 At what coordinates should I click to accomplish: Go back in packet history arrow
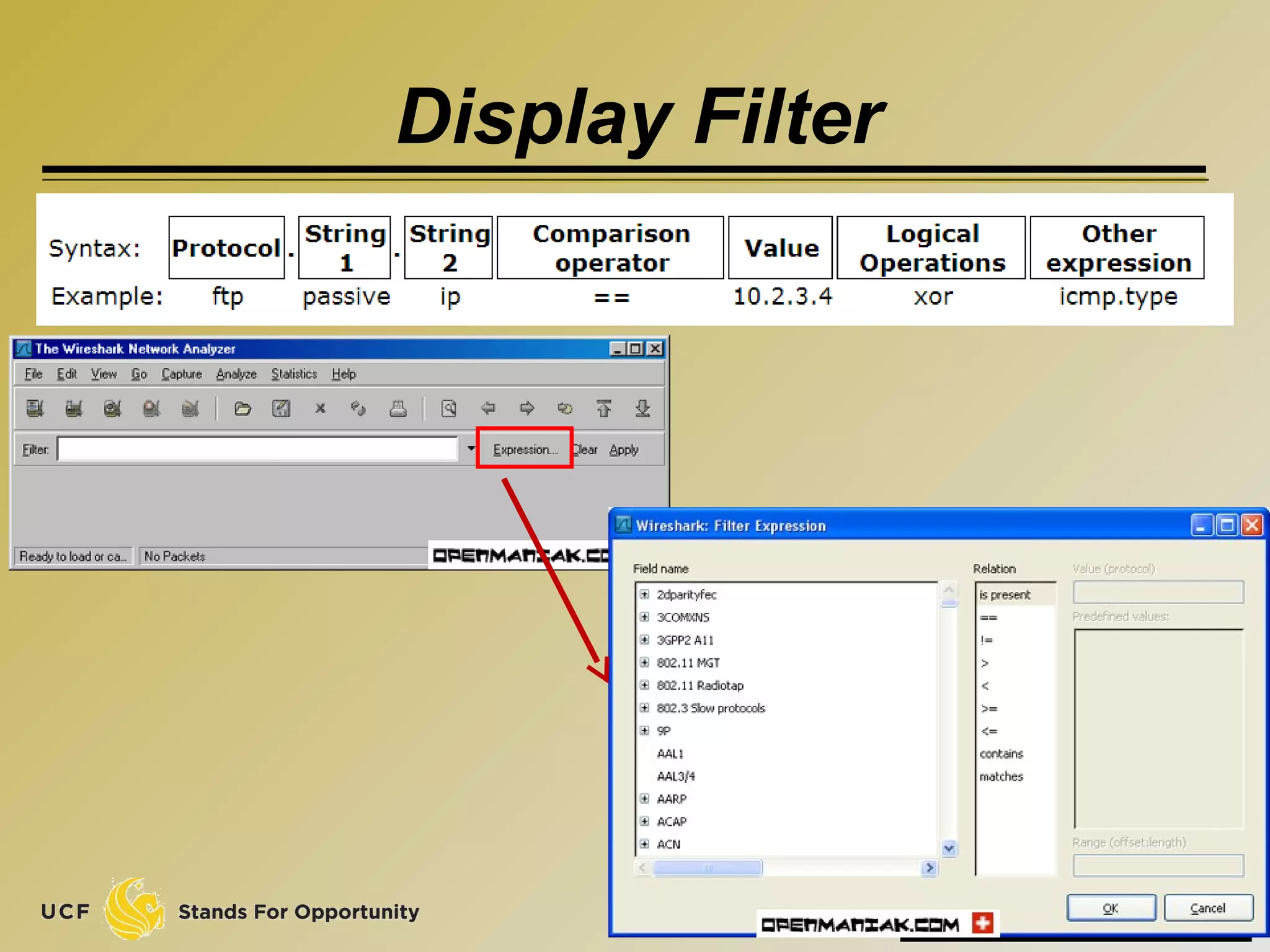488,408
